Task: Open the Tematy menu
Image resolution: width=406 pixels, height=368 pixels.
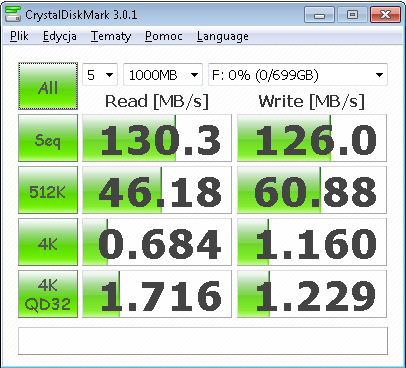Action: point(111,36)
